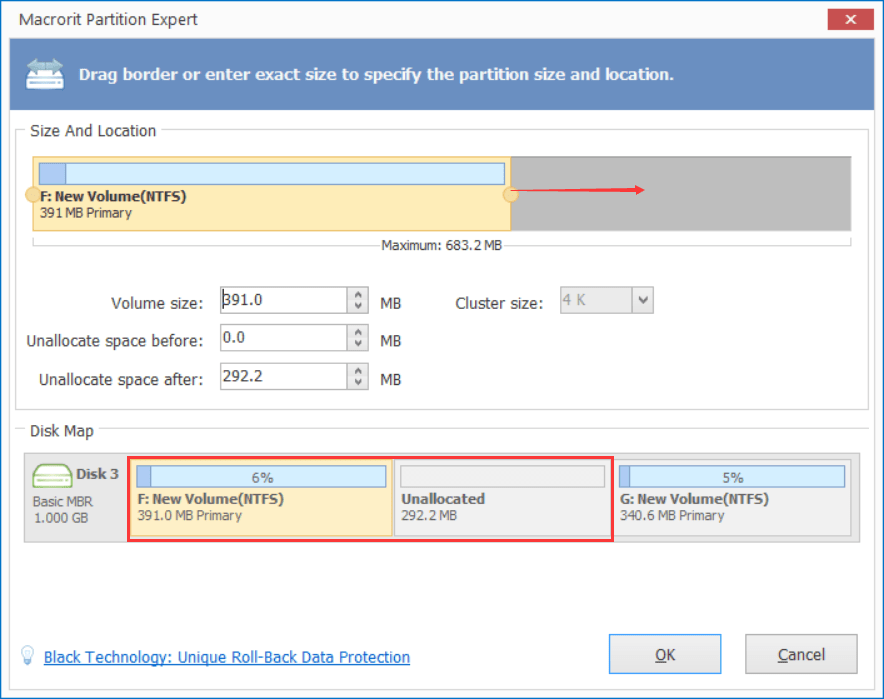Select G: New Volume in the Disk Map
Screen dimensions: 884x699
click(x=732, y=498)
